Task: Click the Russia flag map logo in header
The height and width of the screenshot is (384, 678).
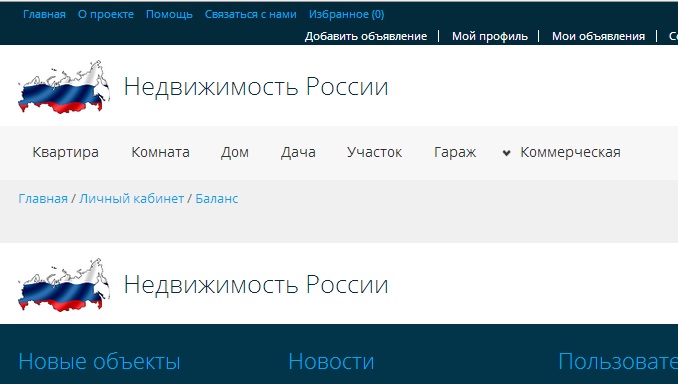Action: click(x=64, y=86)
